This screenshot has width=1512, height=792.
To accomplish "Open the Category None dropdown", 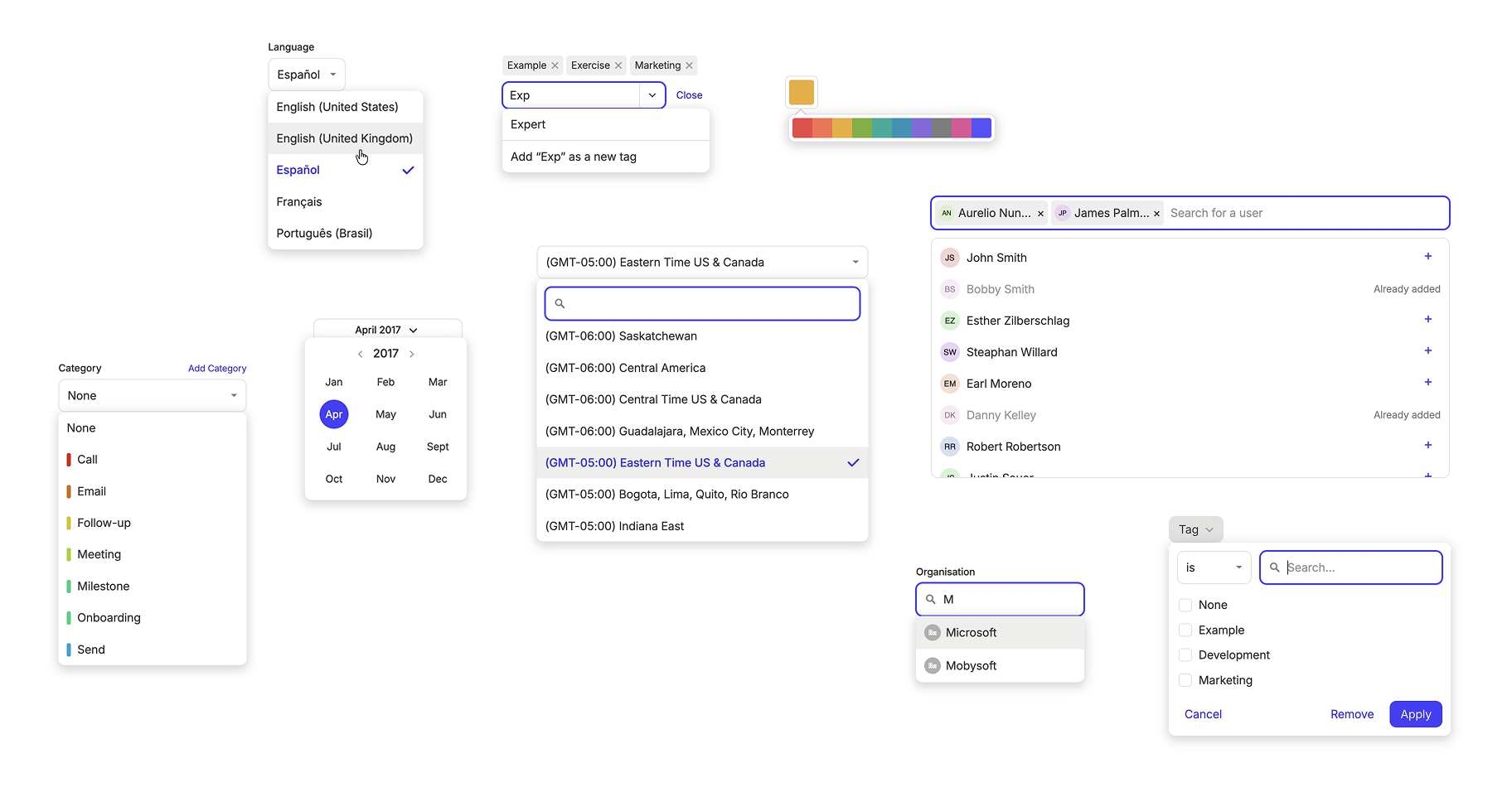I will coord(153,396).
